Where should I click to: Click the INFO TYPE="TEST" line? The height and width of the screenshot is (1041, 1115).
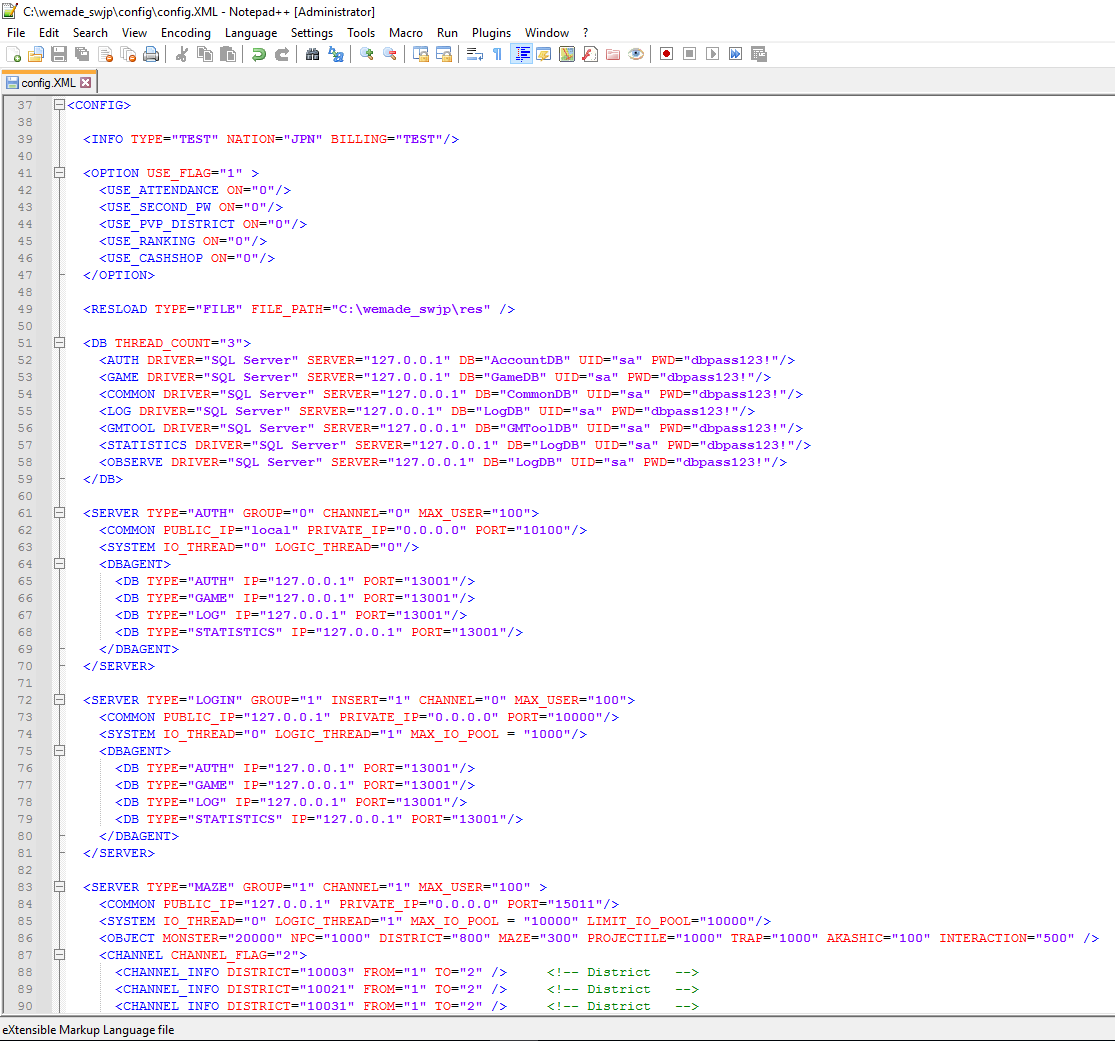click(271, 139)
